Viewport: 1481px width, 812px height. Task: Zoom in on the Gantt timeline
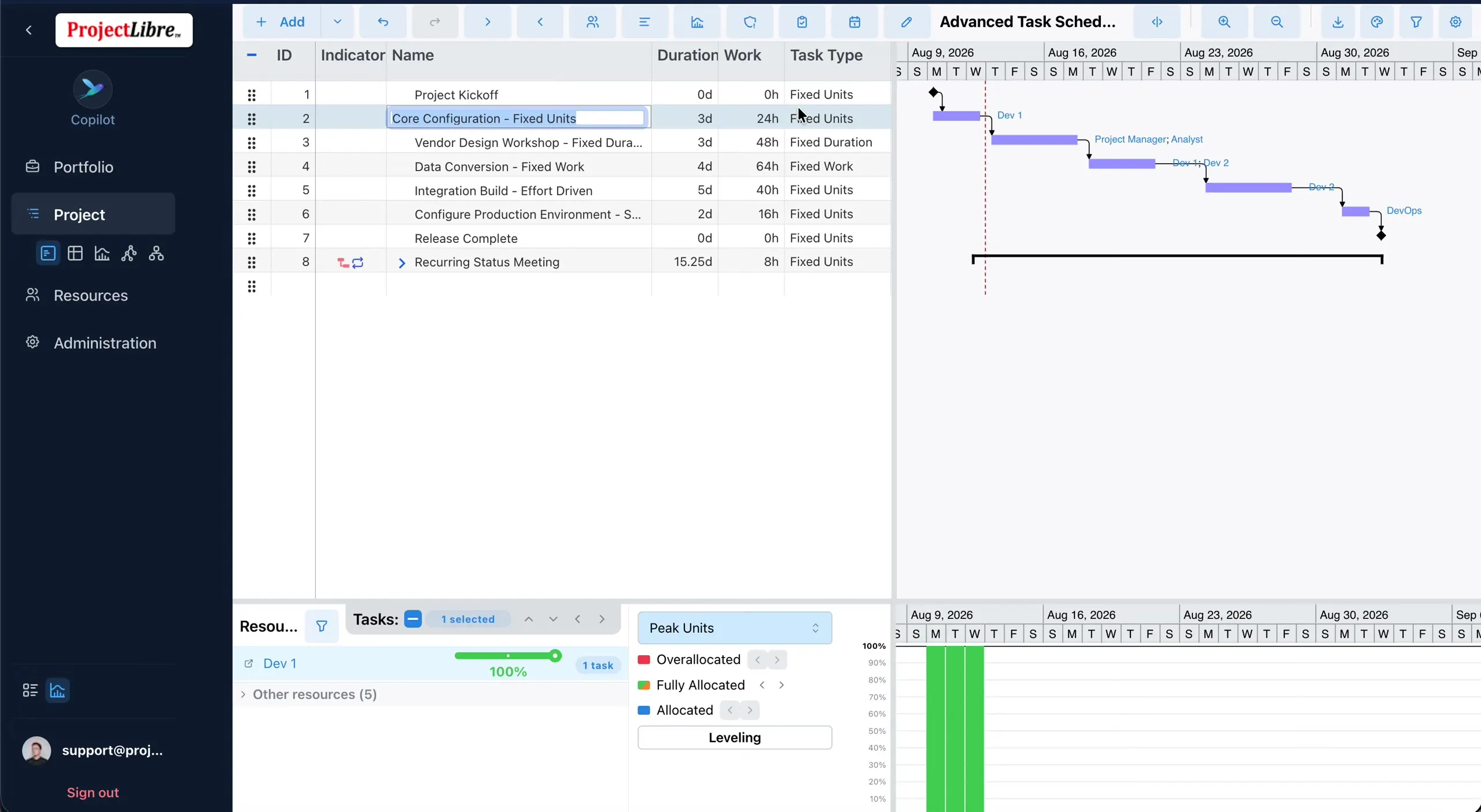click(1224, 22)
